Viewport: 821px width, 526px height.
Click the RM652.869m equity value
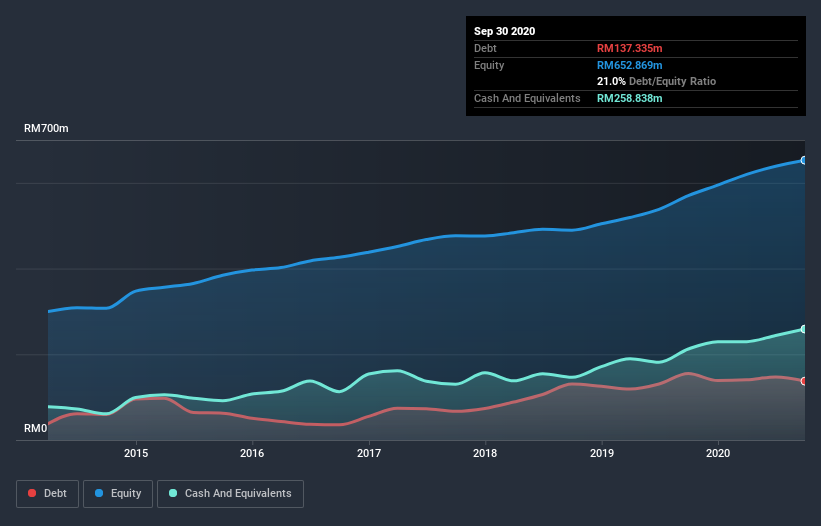coord(629,65)
